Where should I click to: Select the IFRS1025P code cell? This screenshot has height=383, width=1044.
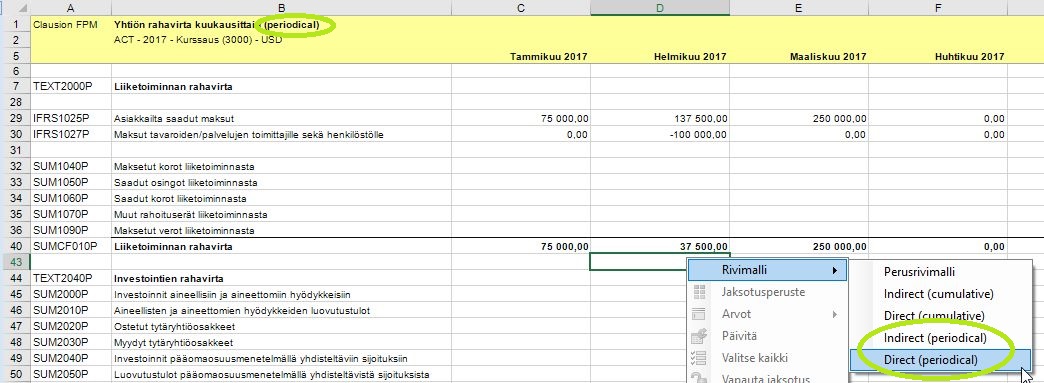click(71, 119)
